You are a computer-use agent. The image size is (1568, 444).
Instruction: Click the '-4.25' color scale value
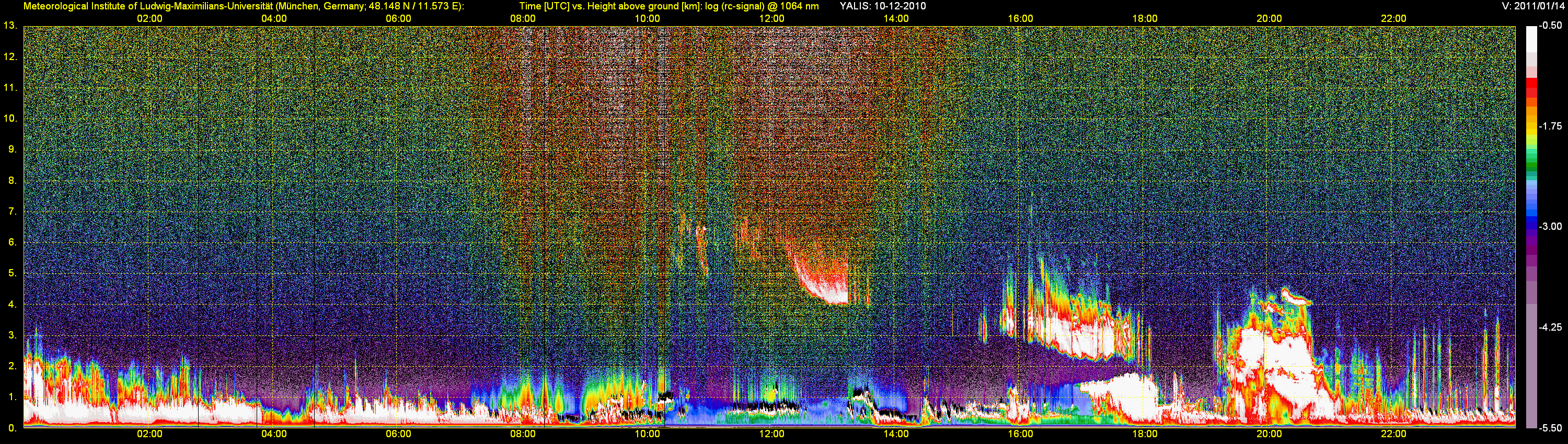click(1550, 327)
